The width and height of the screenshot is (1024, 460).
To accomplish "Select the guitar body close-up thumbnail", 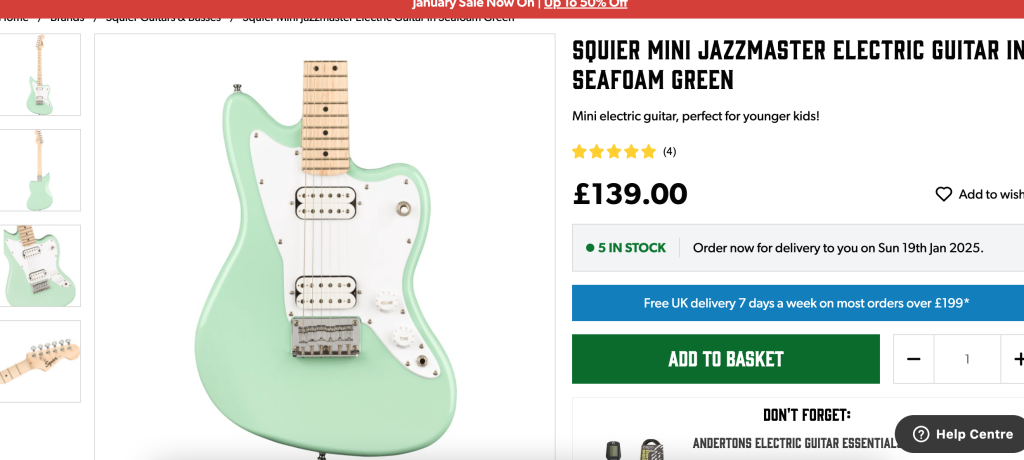I will point(41,265).
